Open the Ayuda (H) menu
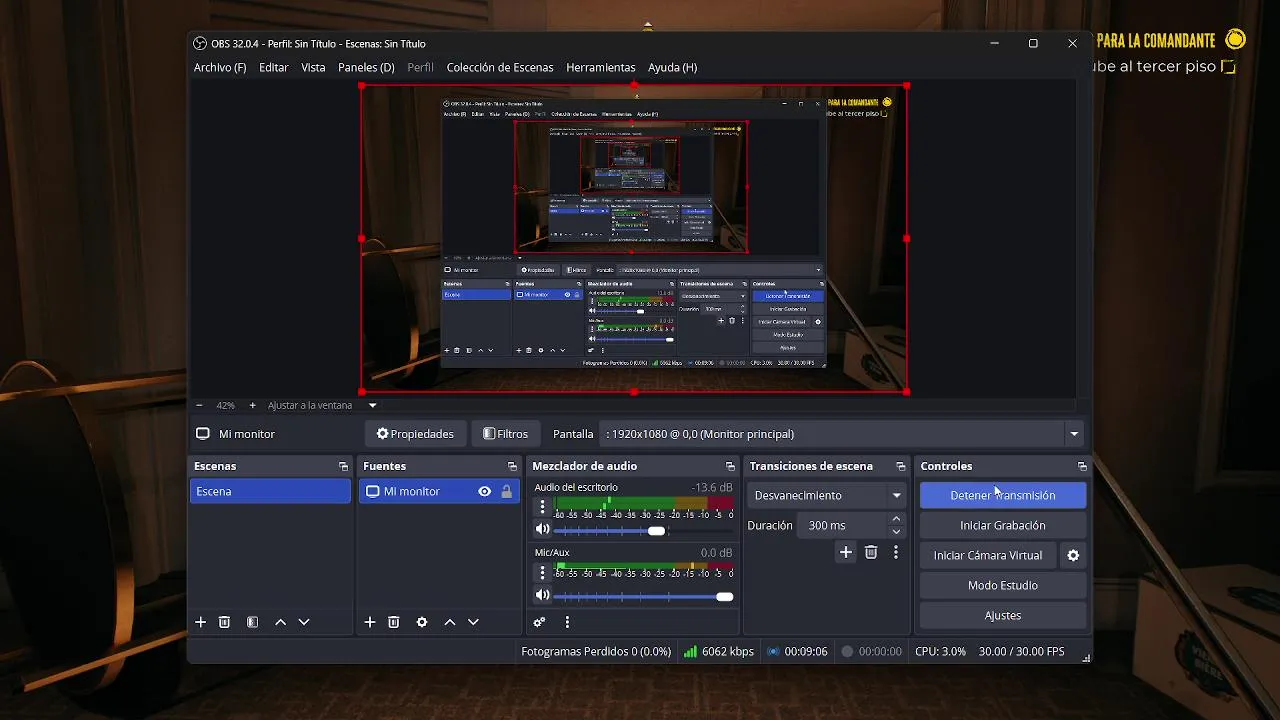Viewport: 1280px width, 720px height. tap(673, 67)
